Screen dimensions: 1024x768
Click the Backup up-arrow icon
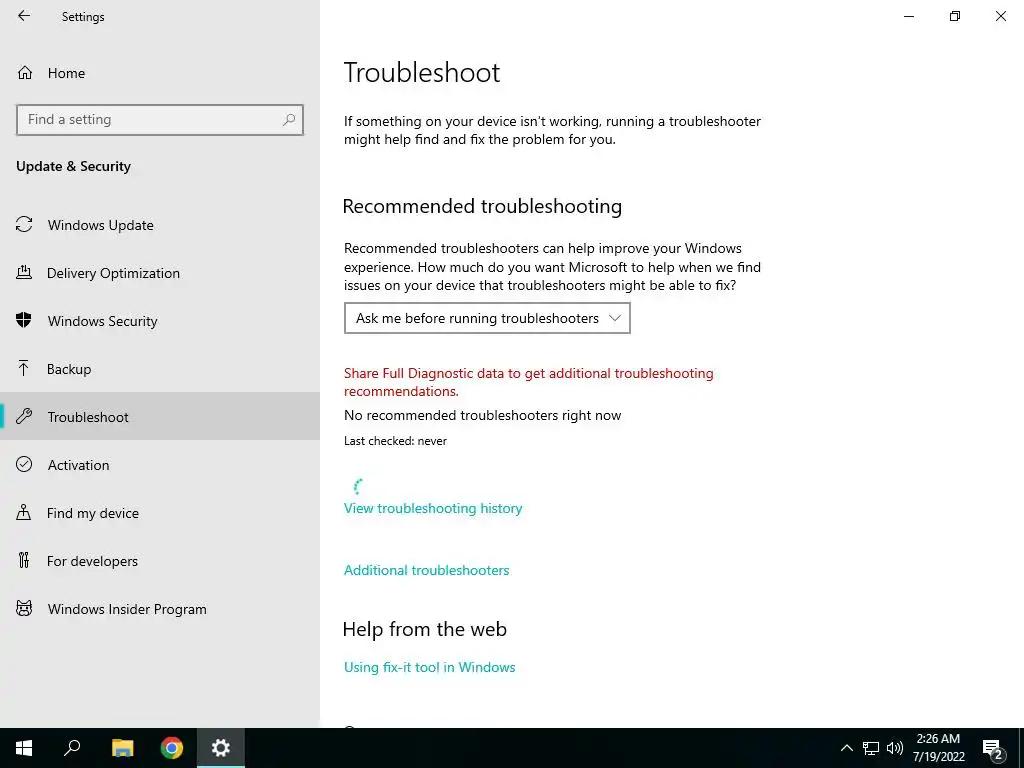[24, 368]
